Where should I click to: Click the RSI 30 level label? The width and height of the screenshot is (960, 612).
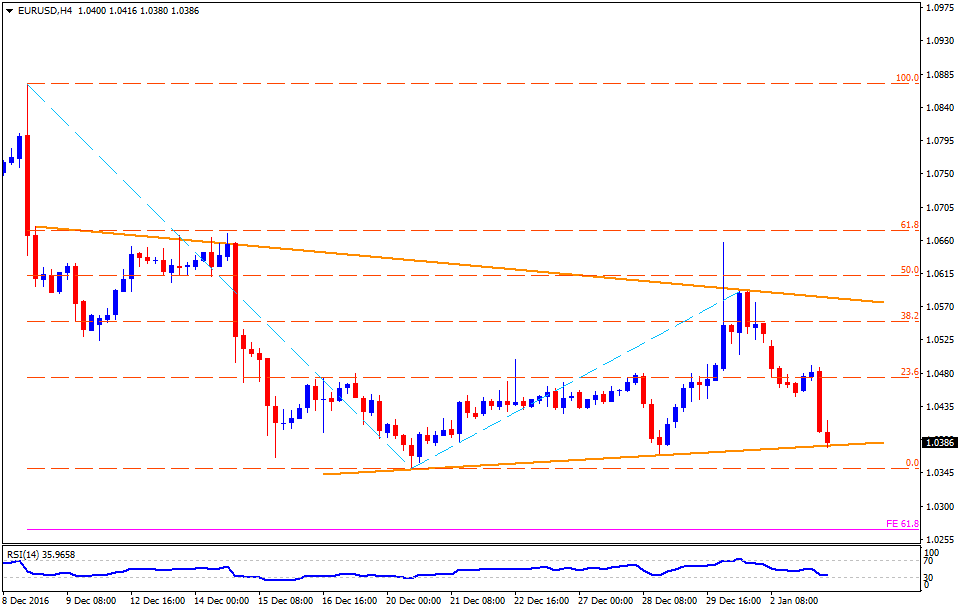[x=928, y=577]
